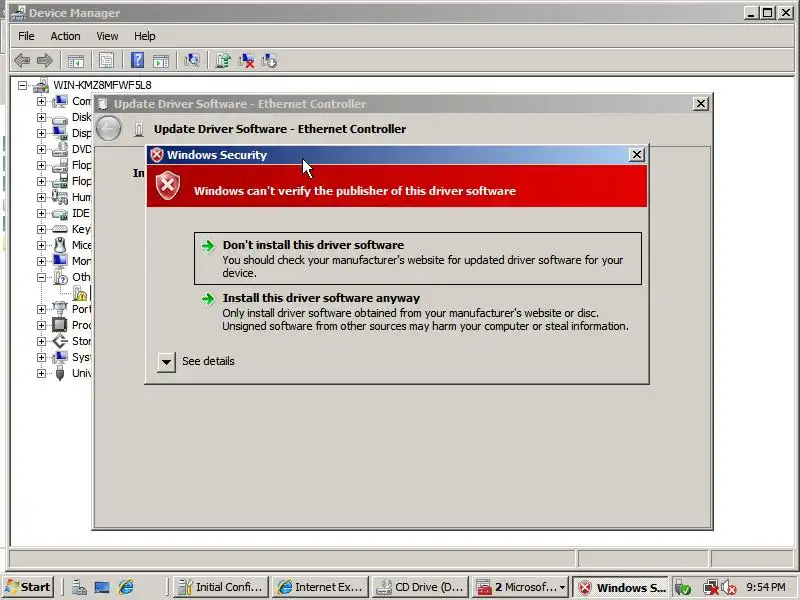Expand the DVD drives tree node

point(41,149)
